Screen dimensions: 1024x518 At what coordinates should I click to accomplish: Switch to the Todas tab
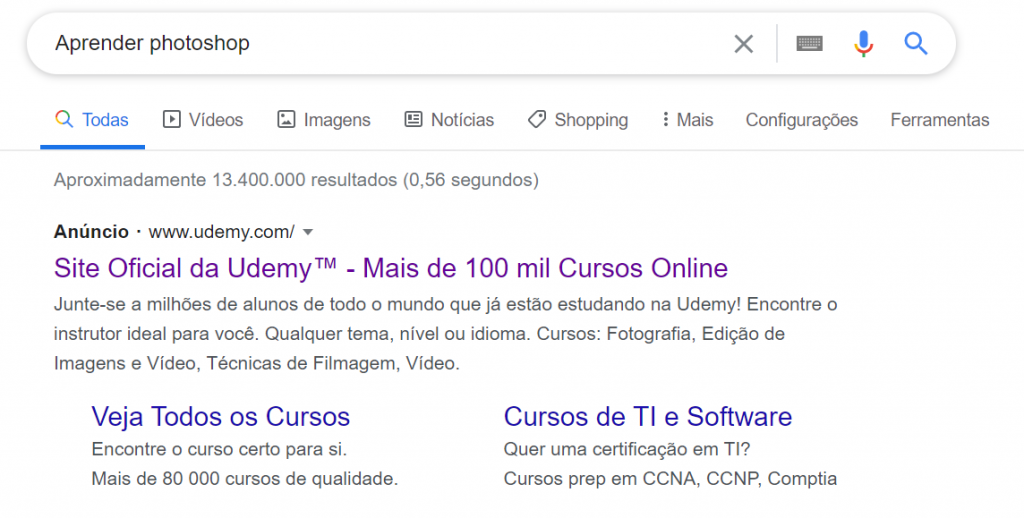pyautogui.click(x=92, y=120)
